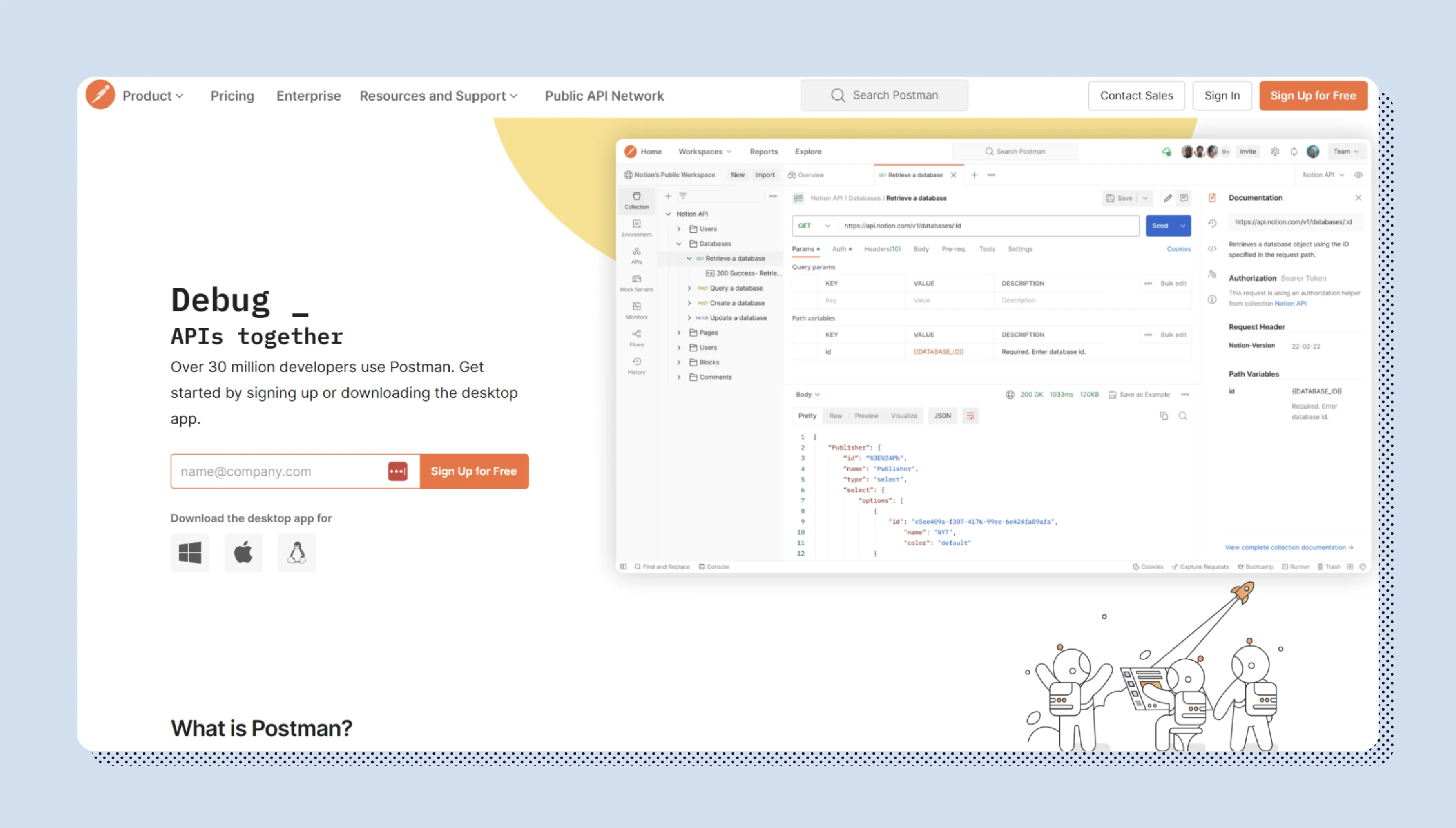Switch to the Pretty response tab

pyautogui.click(x=807, y=416)
